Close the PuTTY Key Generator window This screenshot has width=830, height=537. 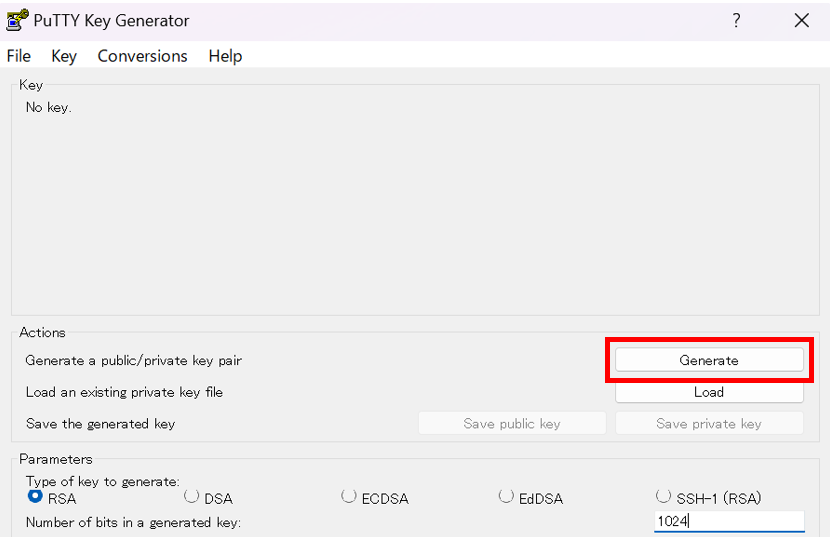pyautogui.click(x=801, y=20)
